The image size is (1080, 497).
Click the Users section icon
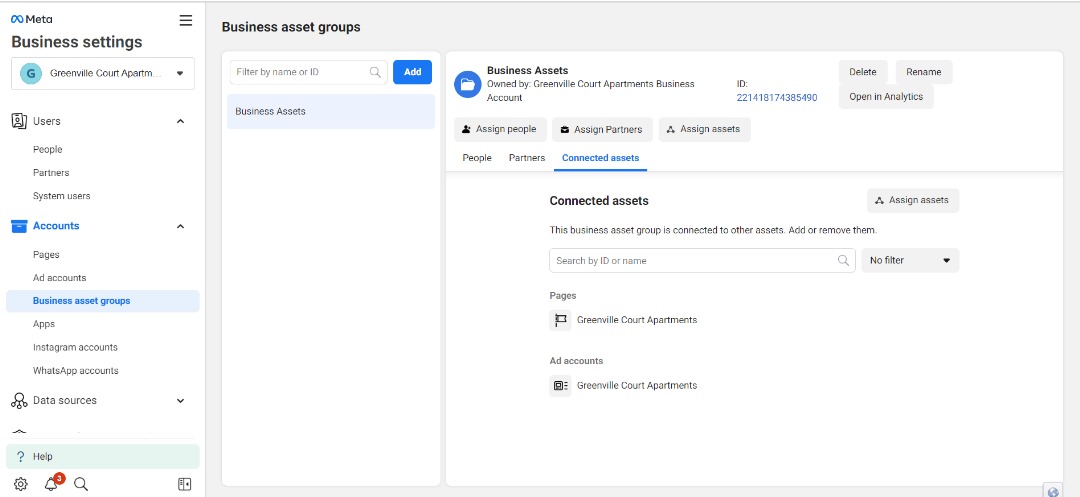(x=19, y=121)
